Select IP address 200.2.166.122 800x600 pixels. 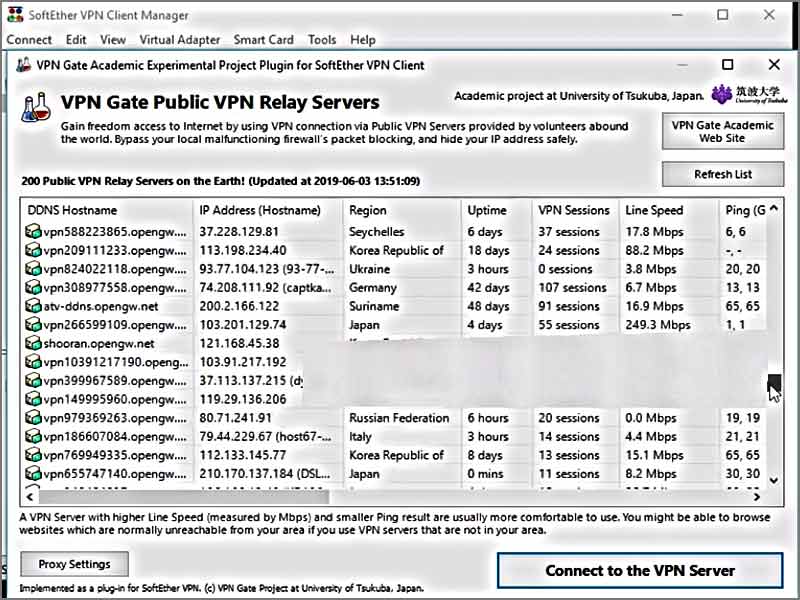239,306
